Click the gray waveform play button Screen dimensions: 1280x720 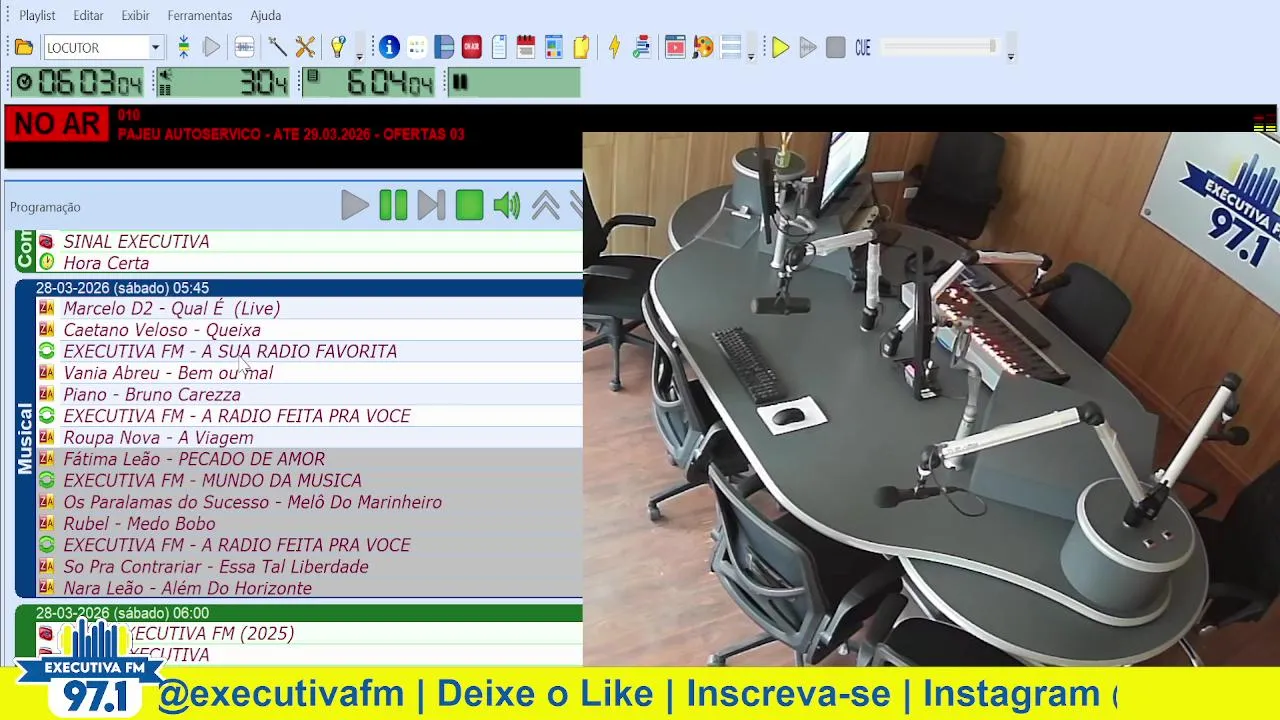(x=808, y=47)
